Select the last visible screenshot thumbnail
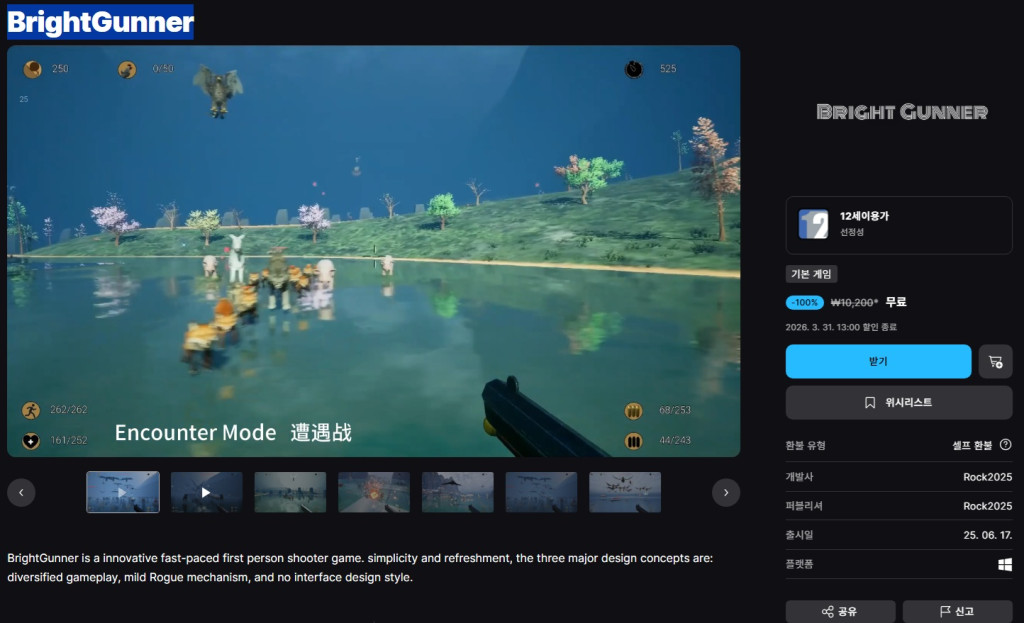Screen dimensions: 1024x623 click(x=624, y=492)
